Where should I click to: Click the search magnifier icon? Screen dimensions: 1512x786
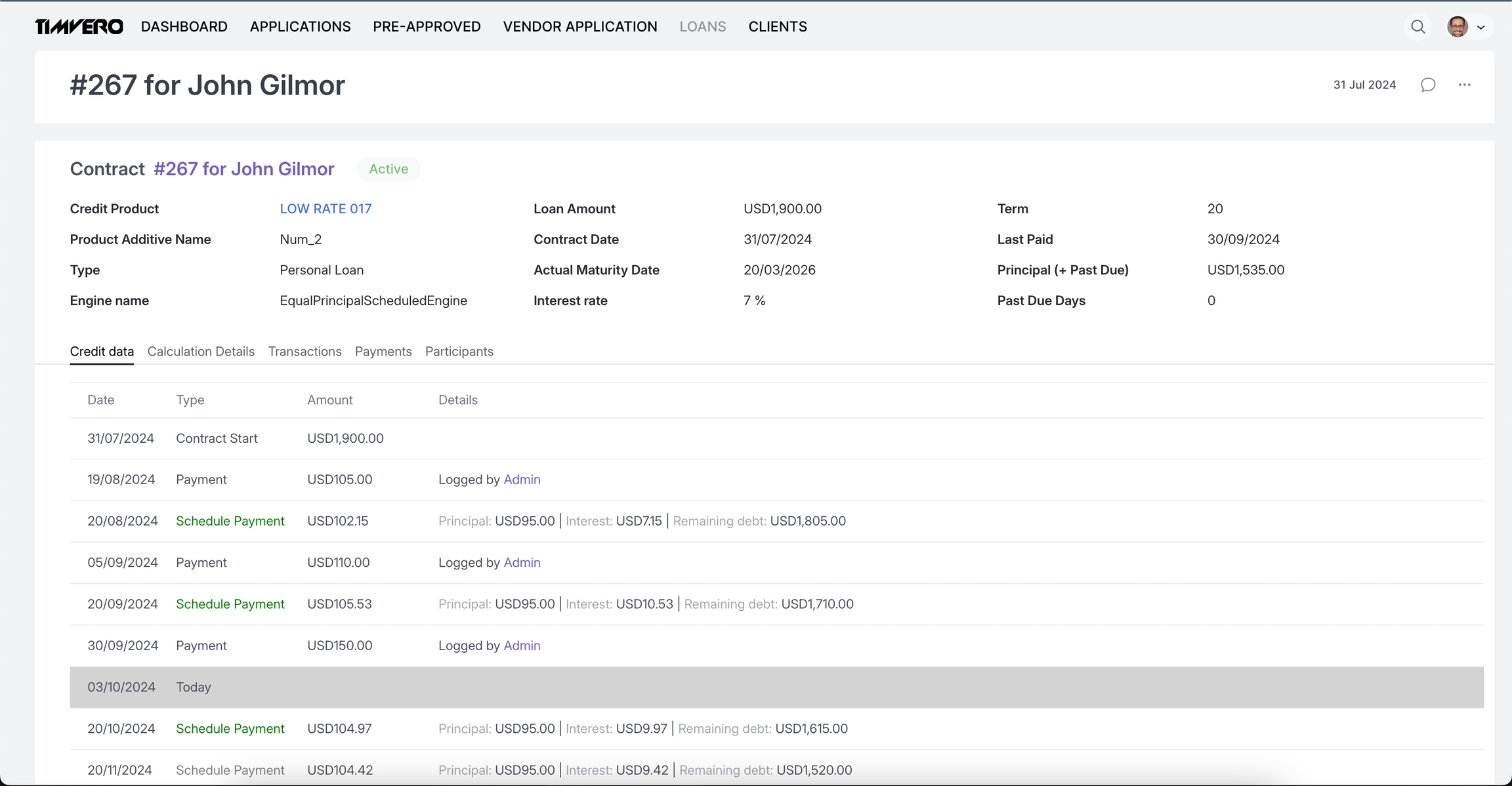1417,27
